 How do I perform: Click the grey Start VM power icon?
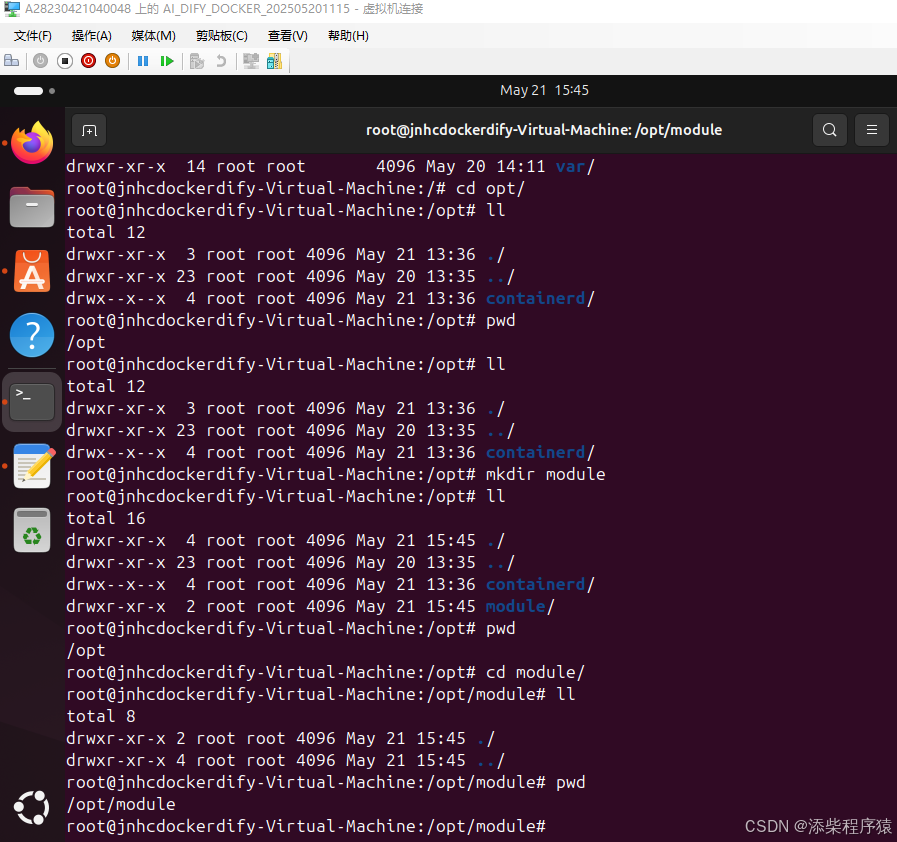pyautogui.click(x=40, y=61)
